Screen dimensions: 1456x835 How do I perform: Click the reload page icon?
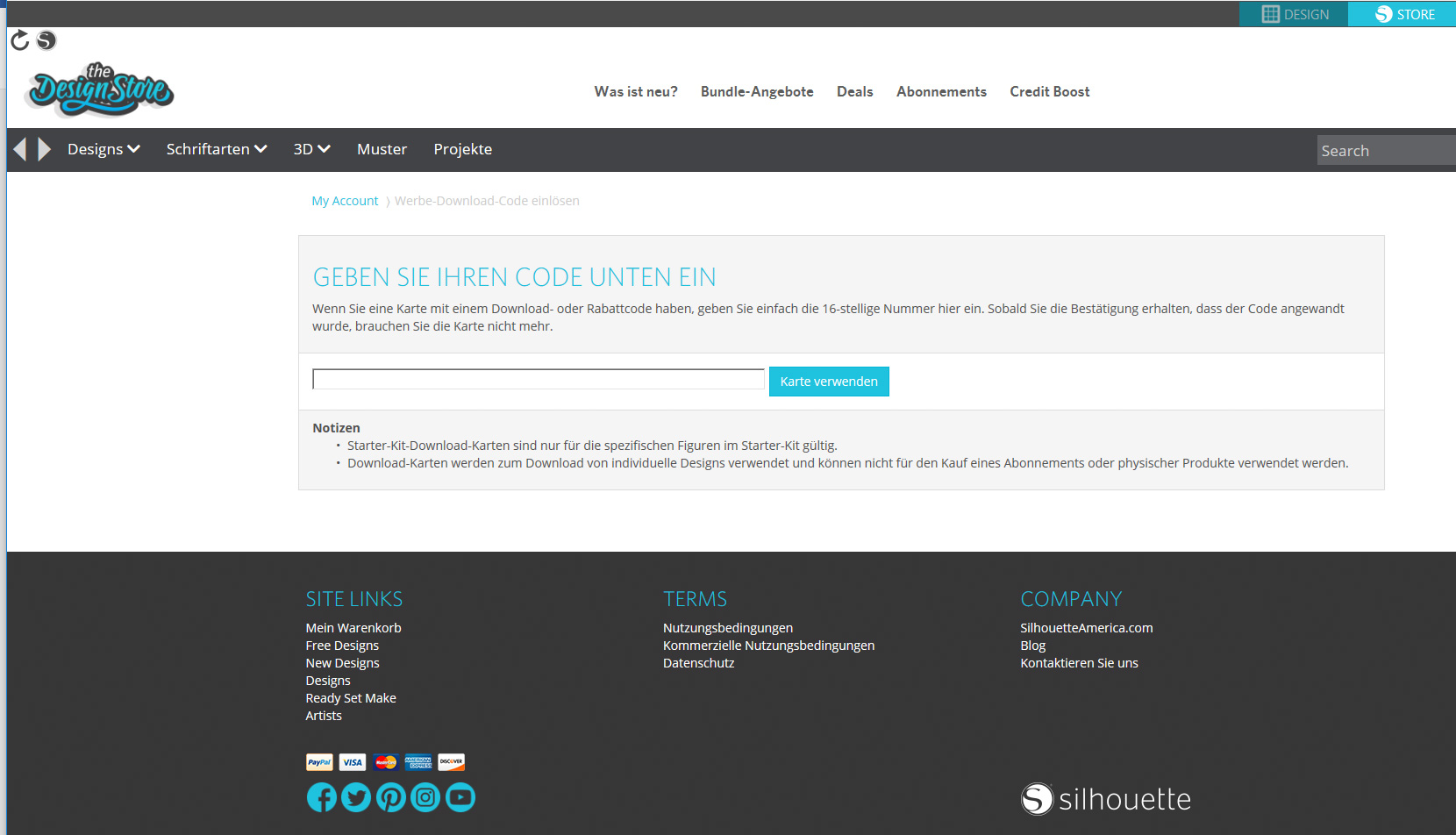19,40
